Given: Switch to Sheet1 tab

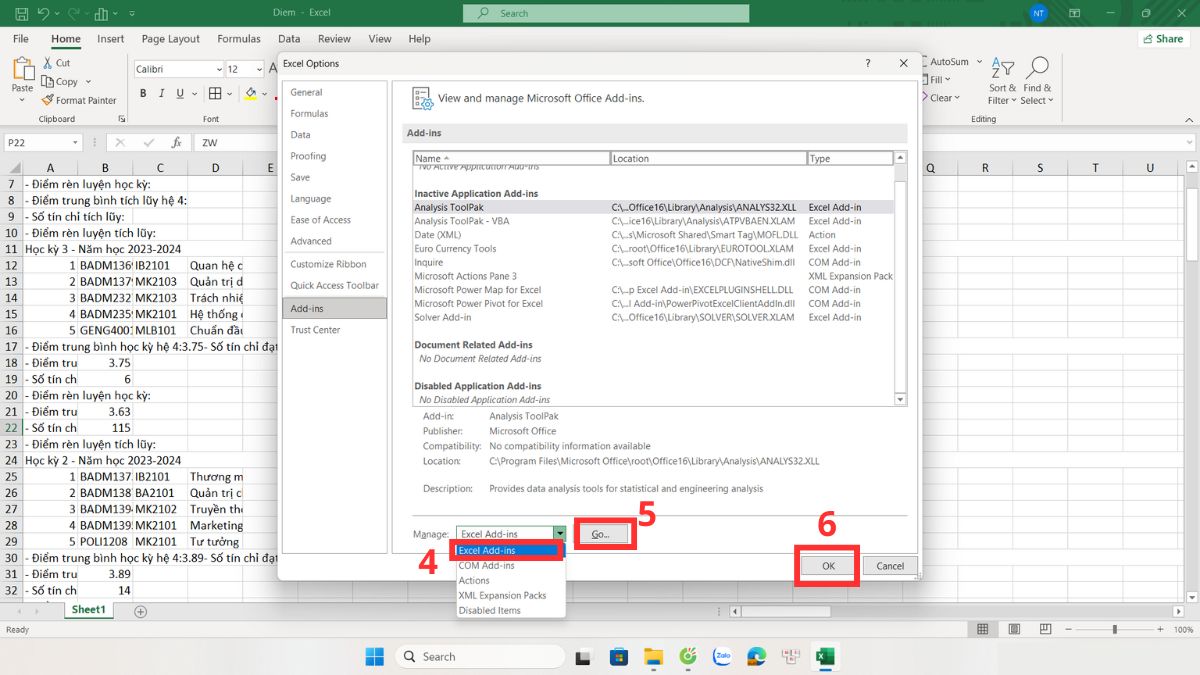Looking at the screenshot, I should tap(88, 610).
